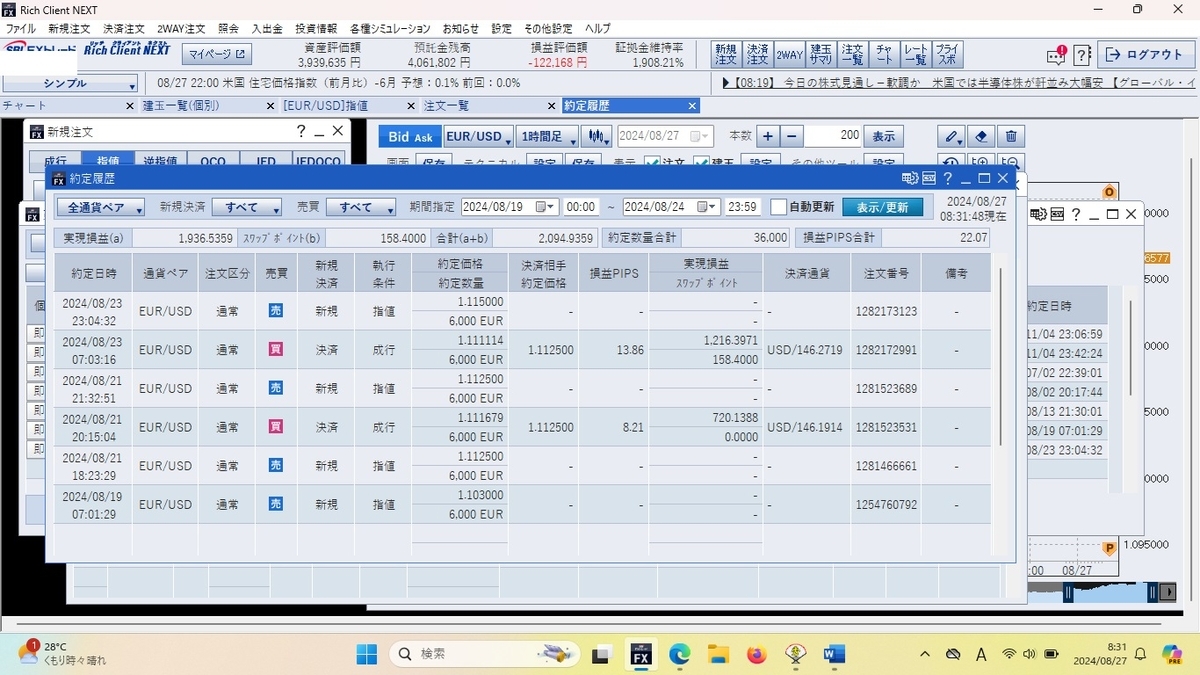Image resolution: width=1200 pixels, height=675 pixels.
Task: Export CSV from 約定履歴 window
Action: click(929, 178)
